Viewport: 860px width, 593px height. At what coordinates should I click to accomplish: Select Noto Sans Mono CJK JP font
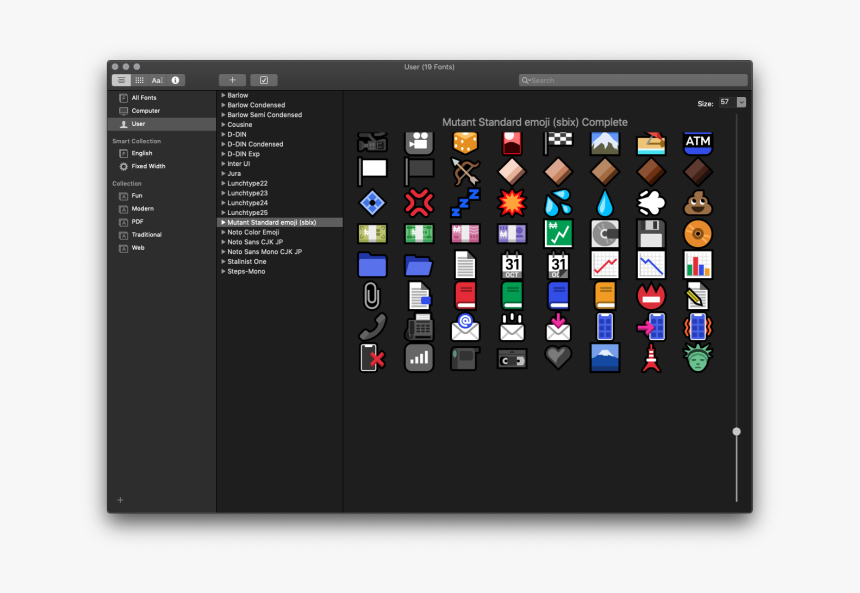(x=280, y=252)
